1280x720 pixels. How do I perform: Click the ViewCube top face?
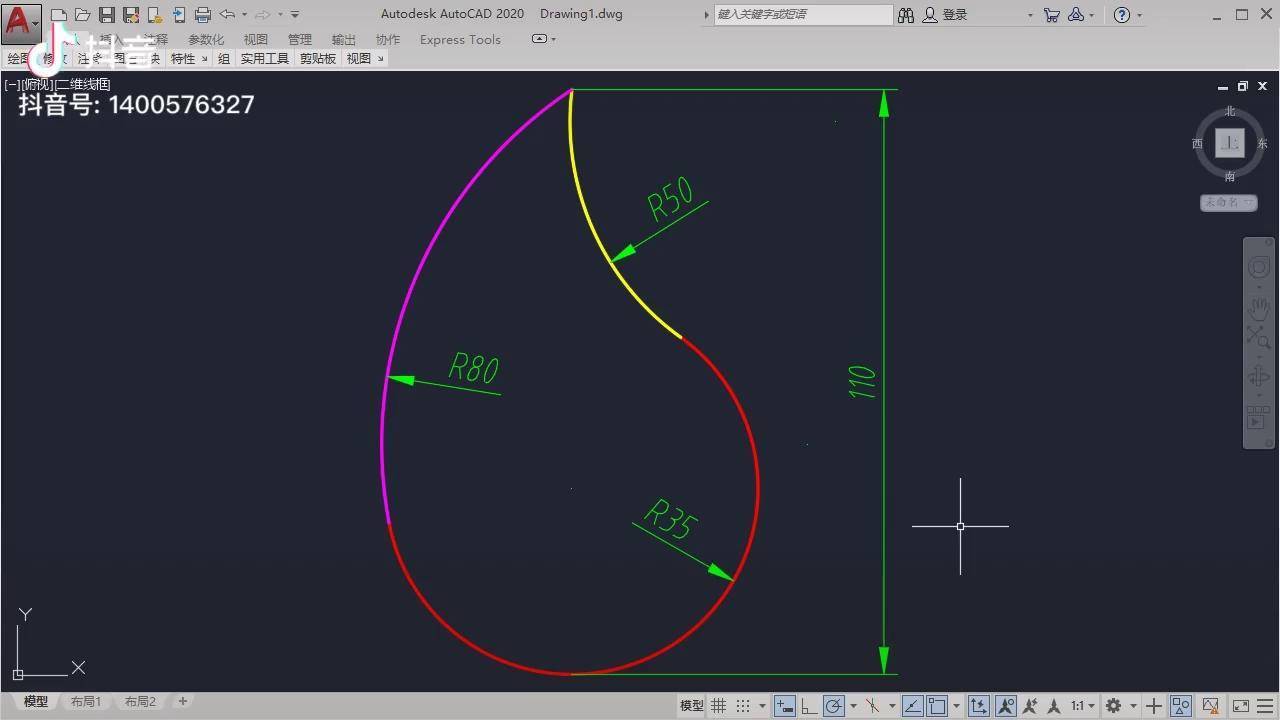click(1230, 143)
